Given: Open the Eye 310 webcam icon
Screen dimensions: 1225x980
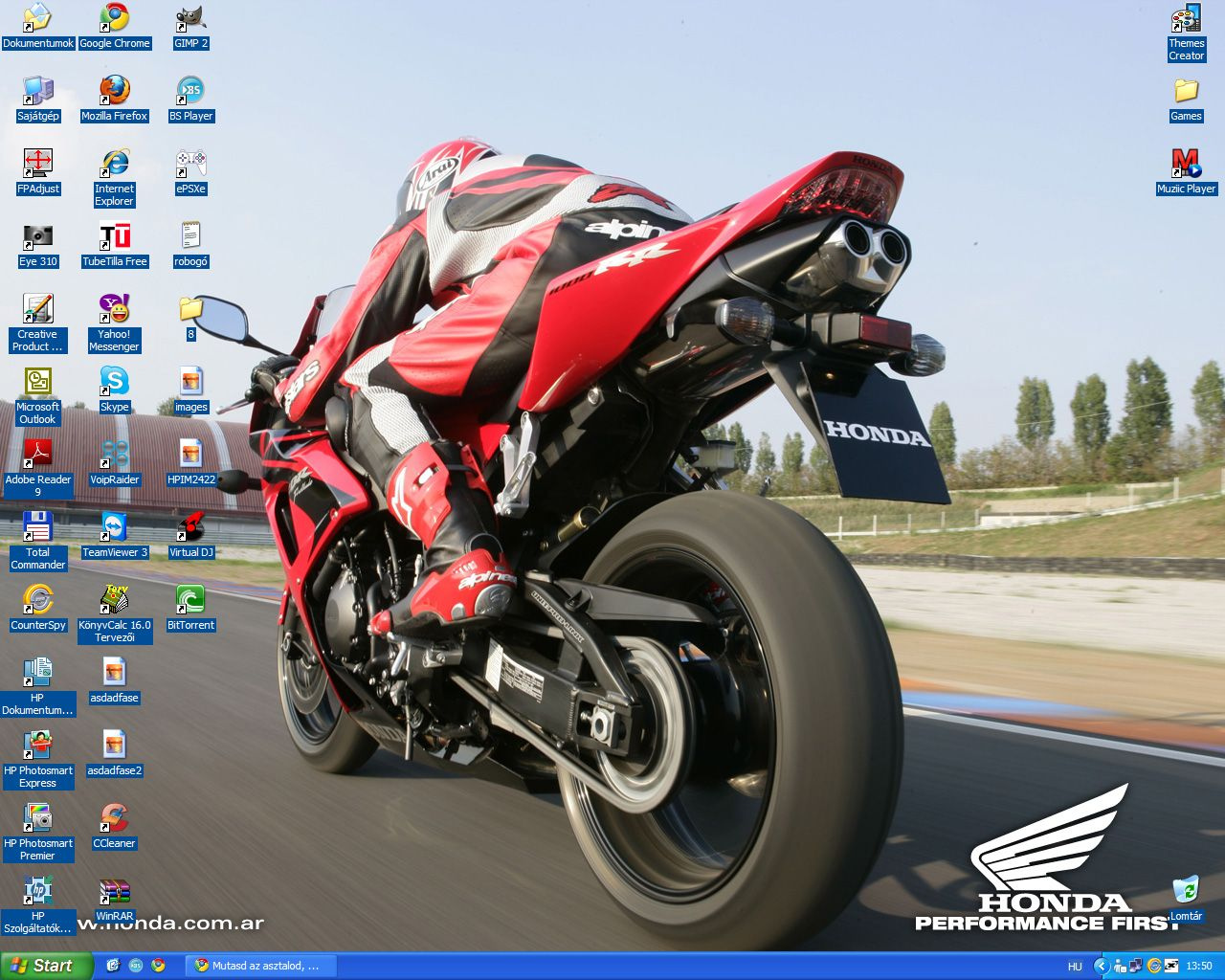Looking at the screenshot, I should click(x=37, y=245).
